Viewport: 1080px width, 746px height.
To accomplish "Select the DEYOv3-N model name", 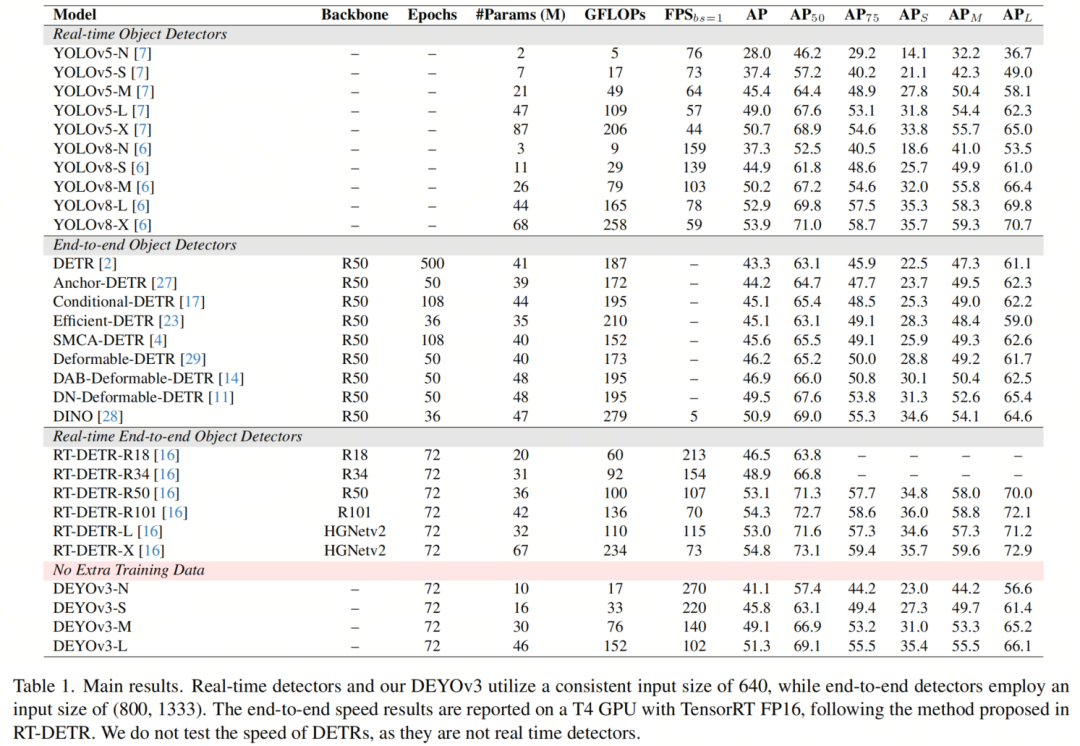I will [91, 589].
